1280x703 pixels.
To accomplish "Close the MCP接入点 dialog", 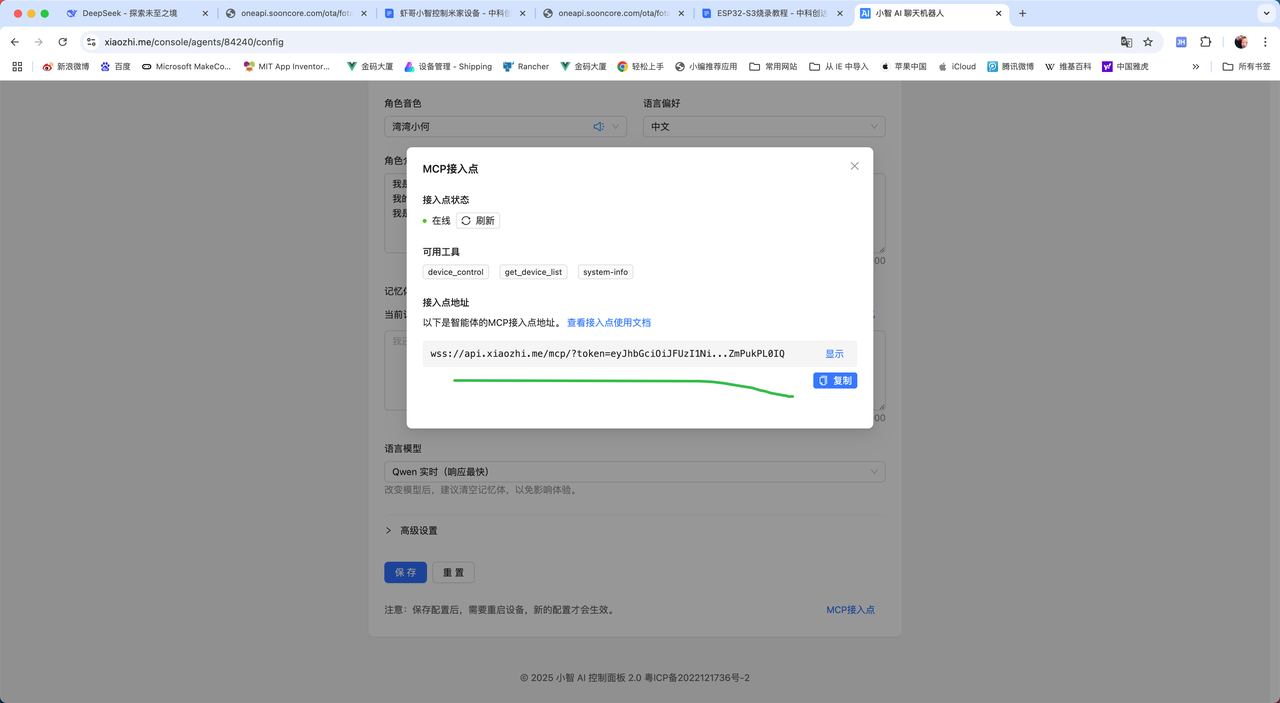I will coord(854,166).
